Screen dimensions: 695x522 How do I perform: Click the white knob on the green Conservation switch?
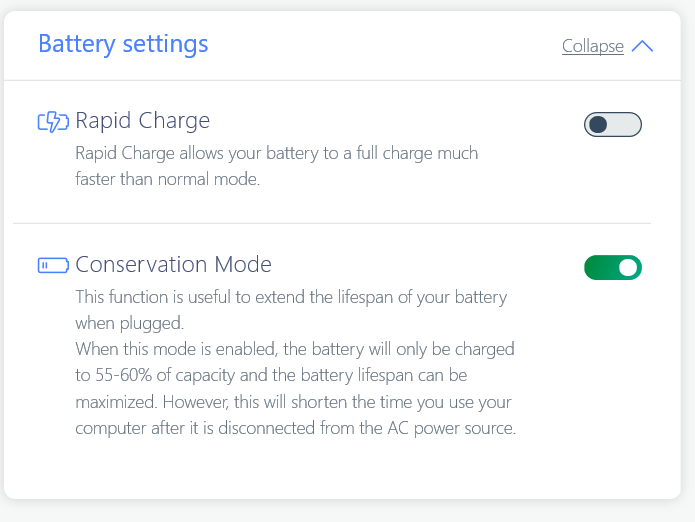pyautogui.click(x=627, y=267)
